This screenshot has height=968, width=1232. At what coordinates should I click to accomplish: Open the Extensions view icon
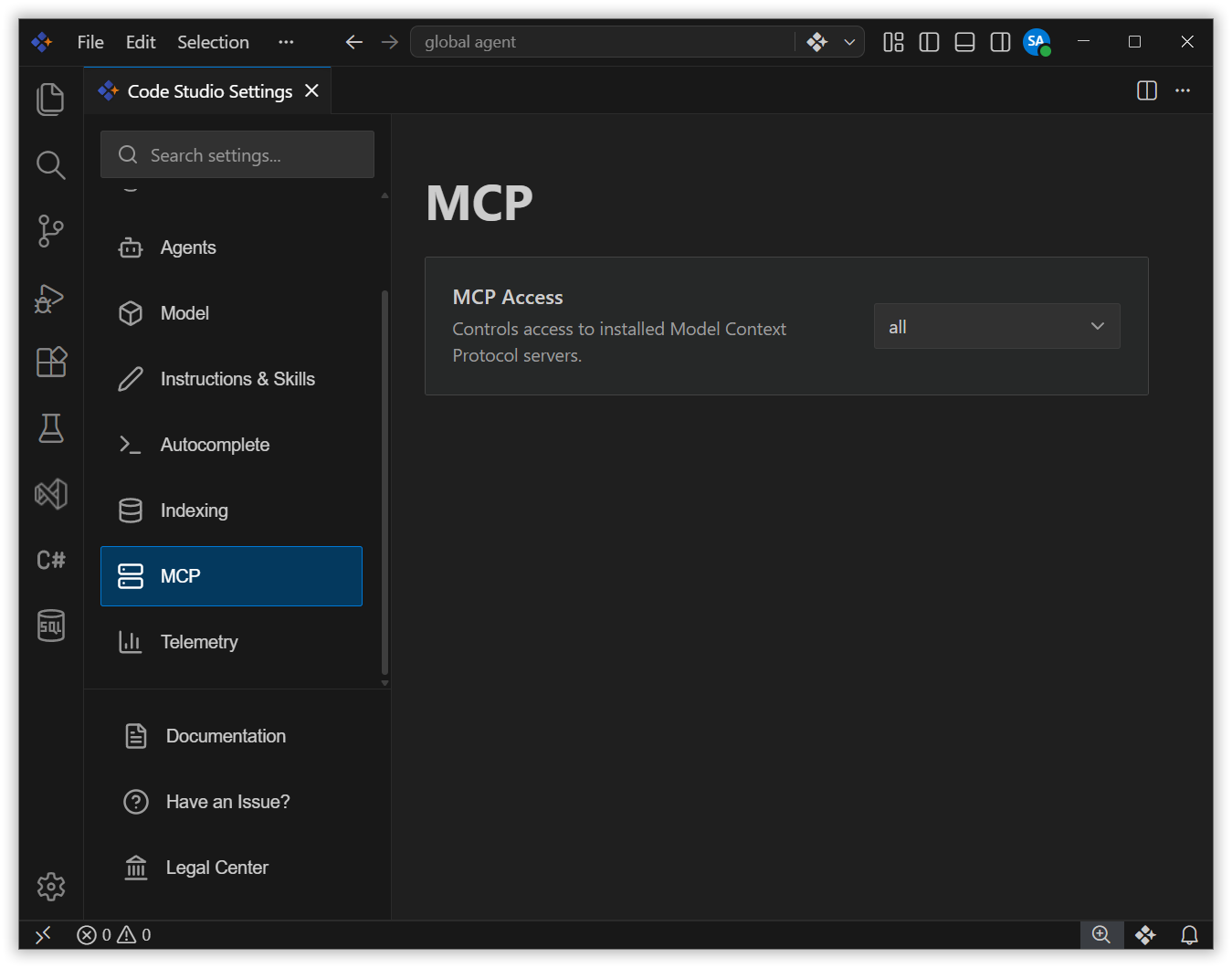[x=50, y=363]
